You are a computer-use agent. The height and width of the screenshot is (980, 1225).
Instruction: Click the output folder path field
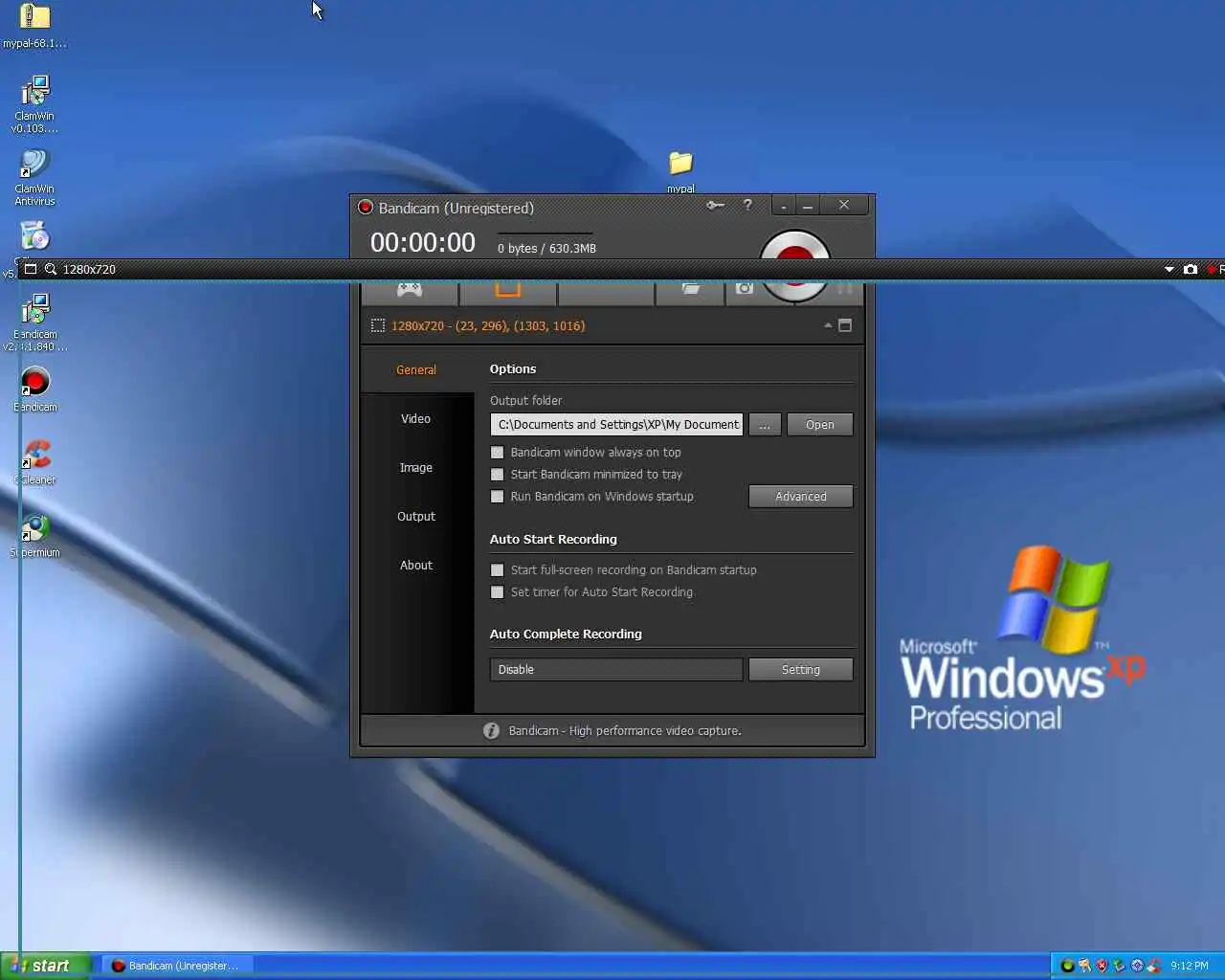[616, 424]
